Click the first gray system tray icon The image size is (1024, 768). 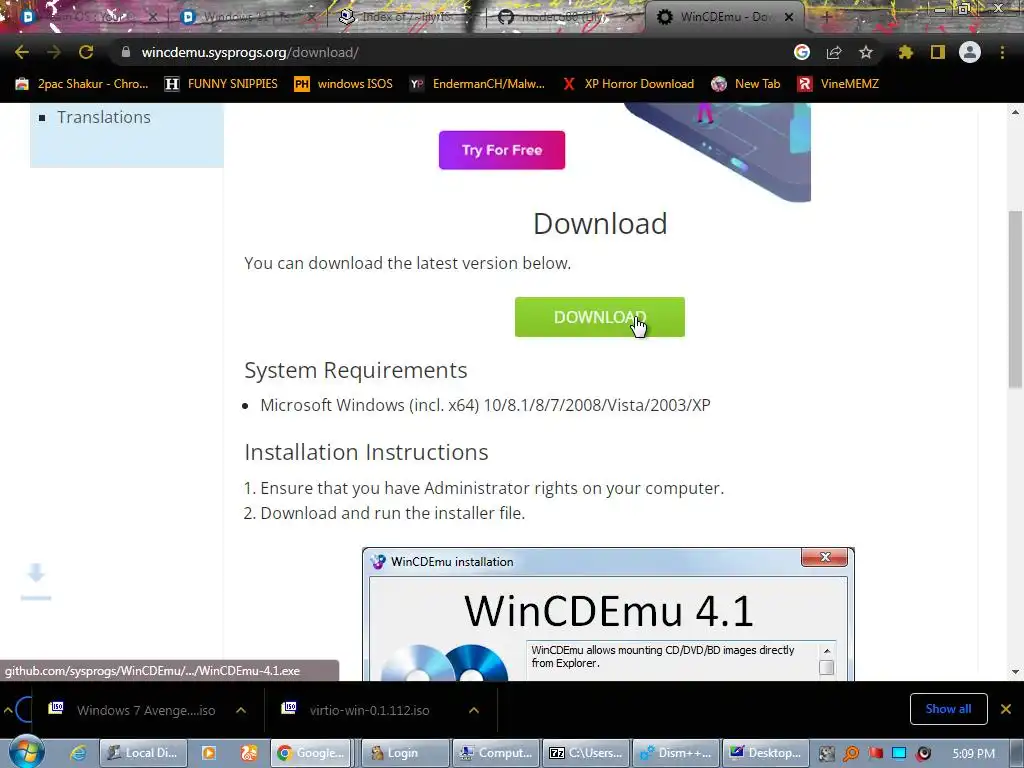point(826,754)
